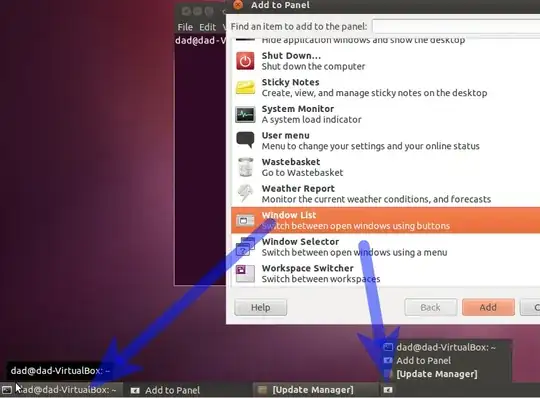Select the 'Shut Down...' list entry text

291,55
